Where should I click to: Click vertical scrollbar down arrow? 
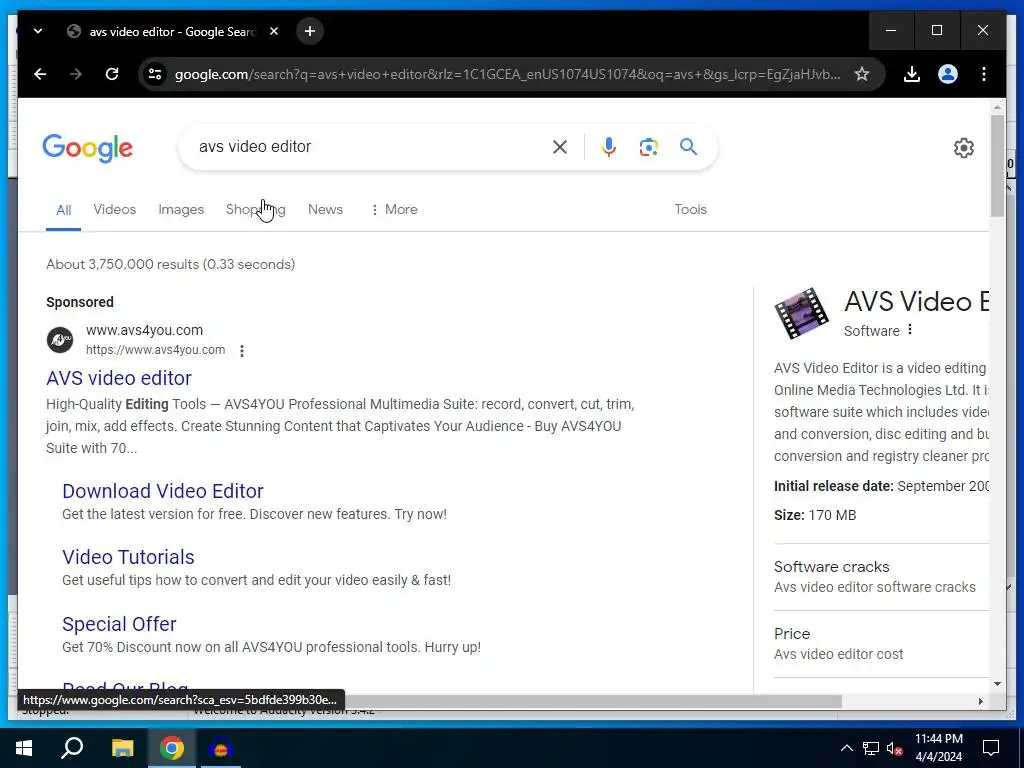(997, 684)
